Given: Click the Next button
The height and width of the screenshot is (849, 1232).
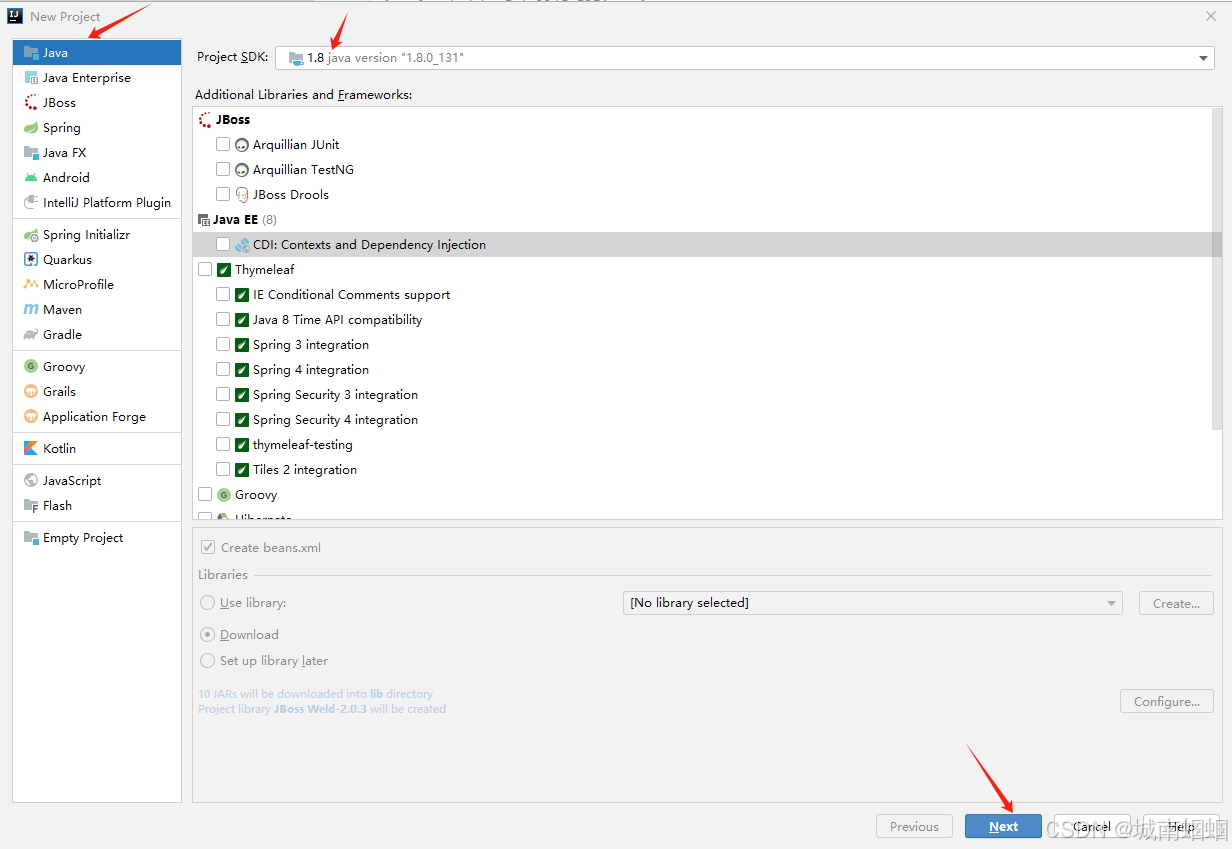Looking at the screenshot, I should coord(1003,826).
